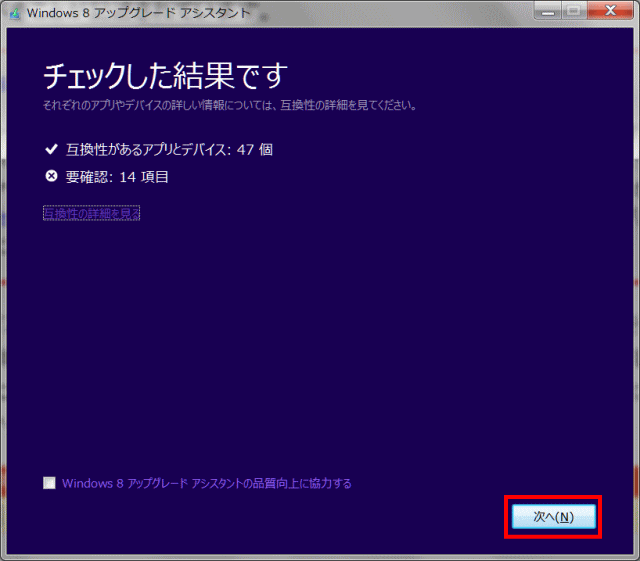The width and height of the screenshot is (640, 561).
Task: Click the disabled maximize button
Action: (574, 11)
